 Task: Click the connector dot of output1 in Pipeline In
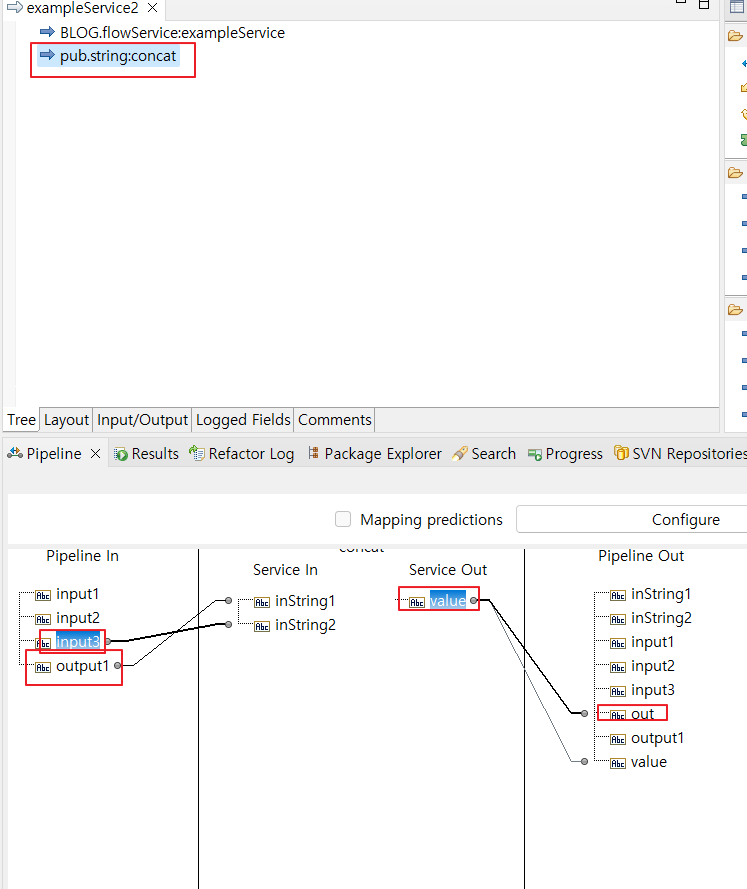117,666
